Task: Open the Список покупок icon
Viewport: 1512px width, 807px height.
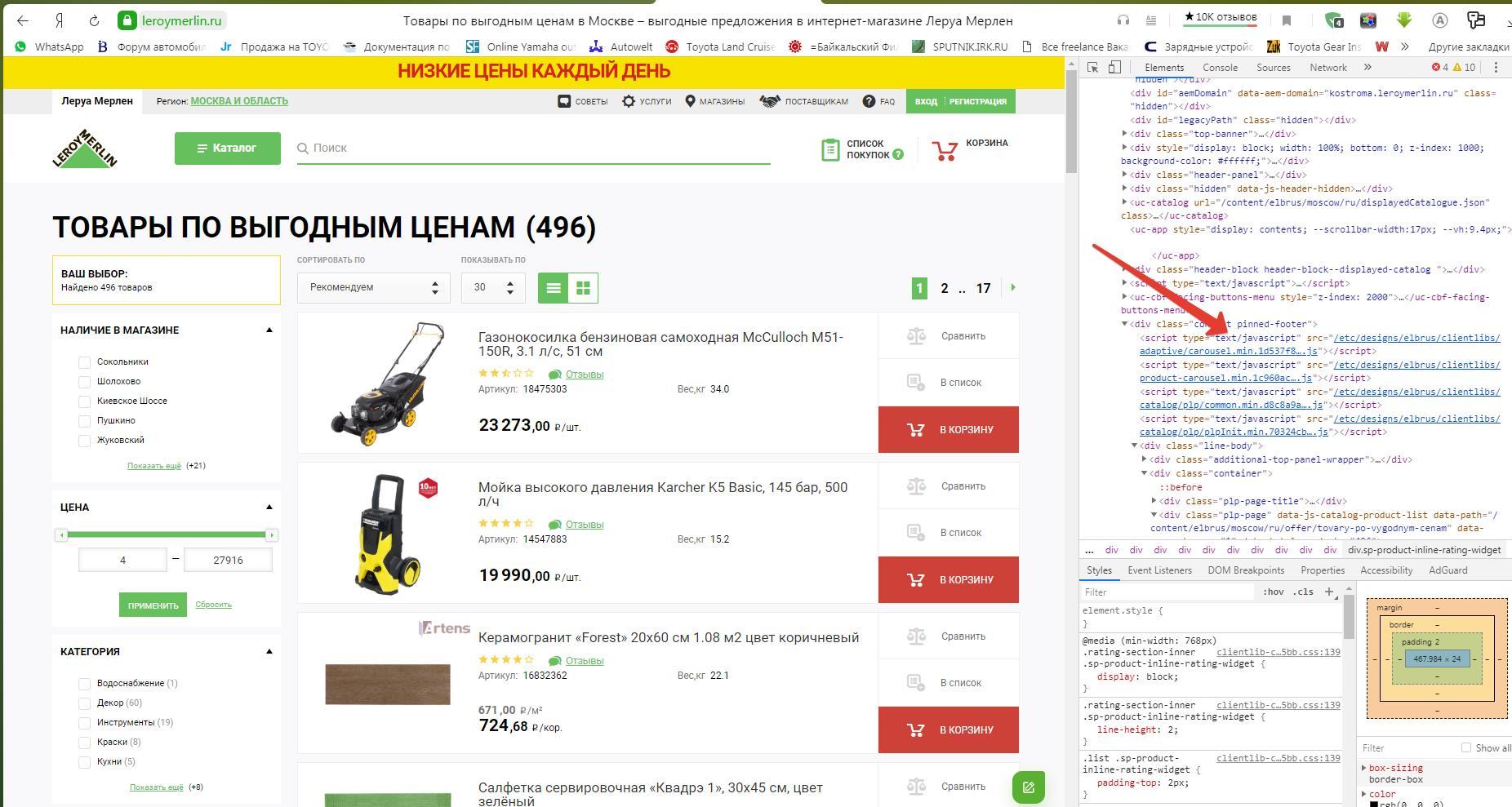Action: tap(830, 149)
